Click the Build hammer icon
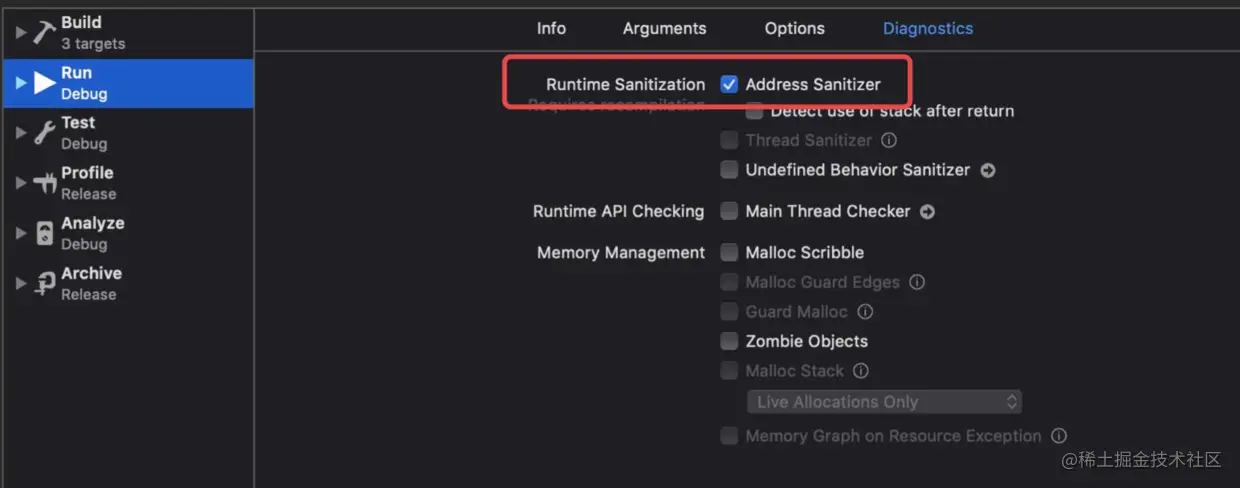Viewport: 1240px width, 488px height. point(43,33)
